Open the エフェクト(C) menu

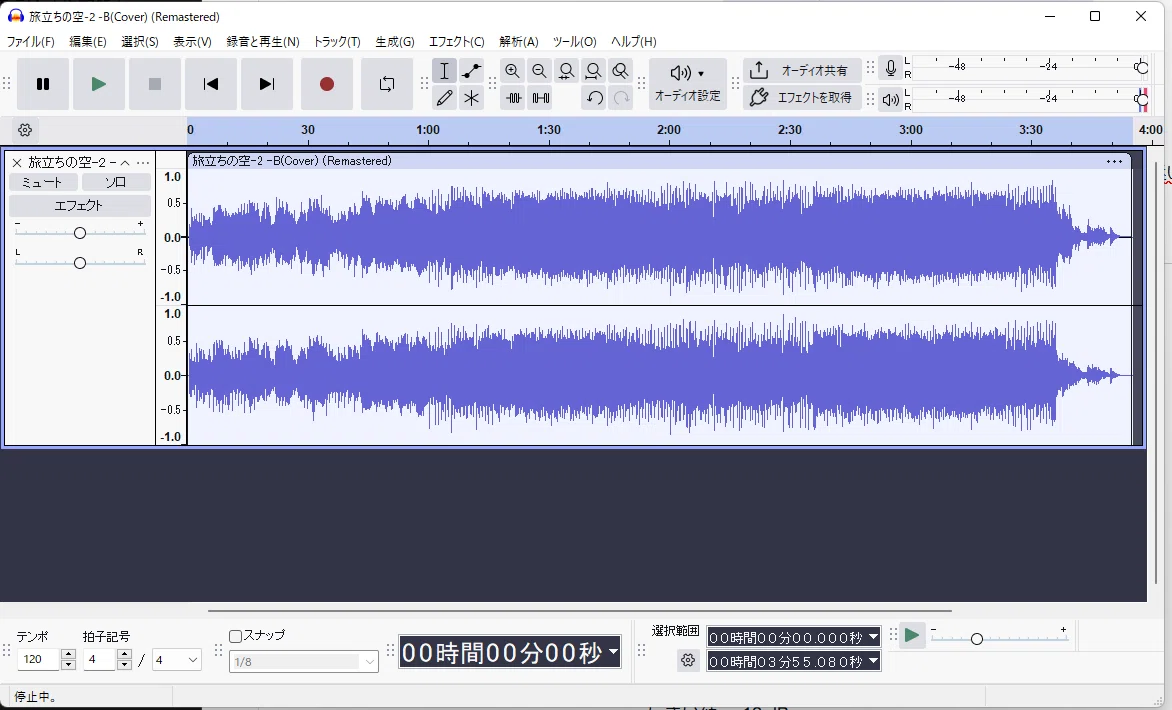click(456, 42)
